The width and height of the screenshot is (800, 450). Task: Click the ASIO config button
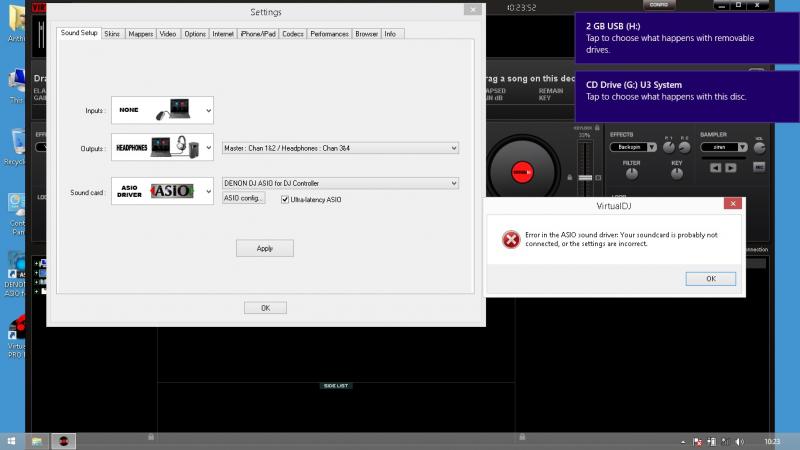coord(243,198)
